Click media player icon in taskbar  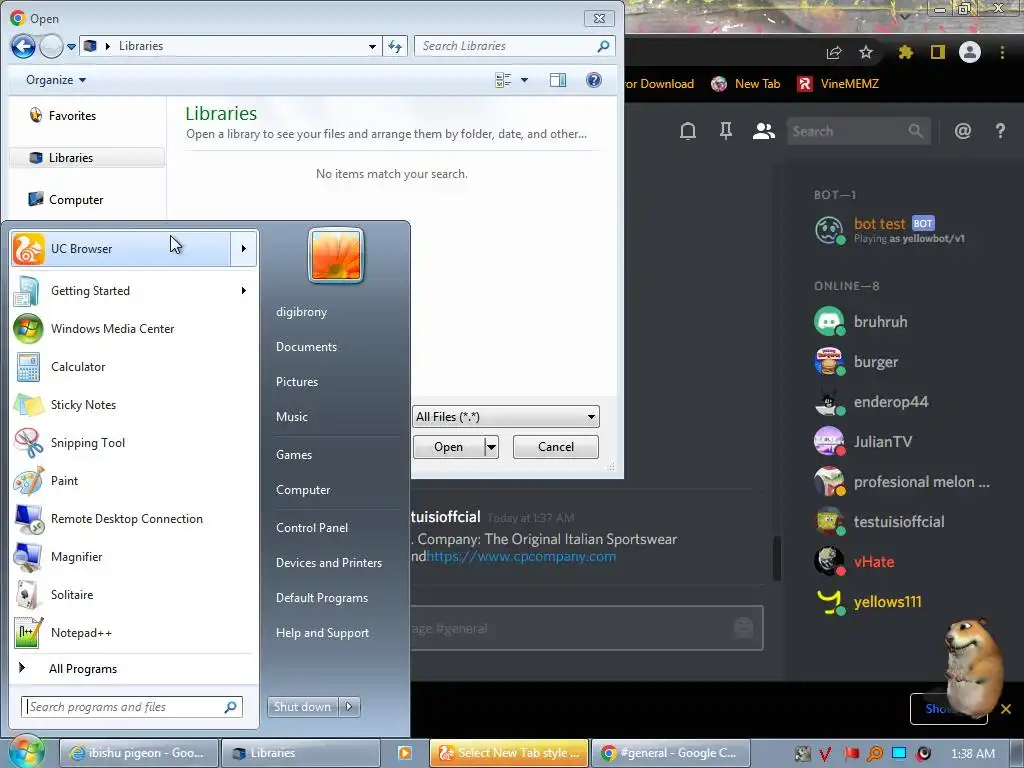tap(405, 753)
